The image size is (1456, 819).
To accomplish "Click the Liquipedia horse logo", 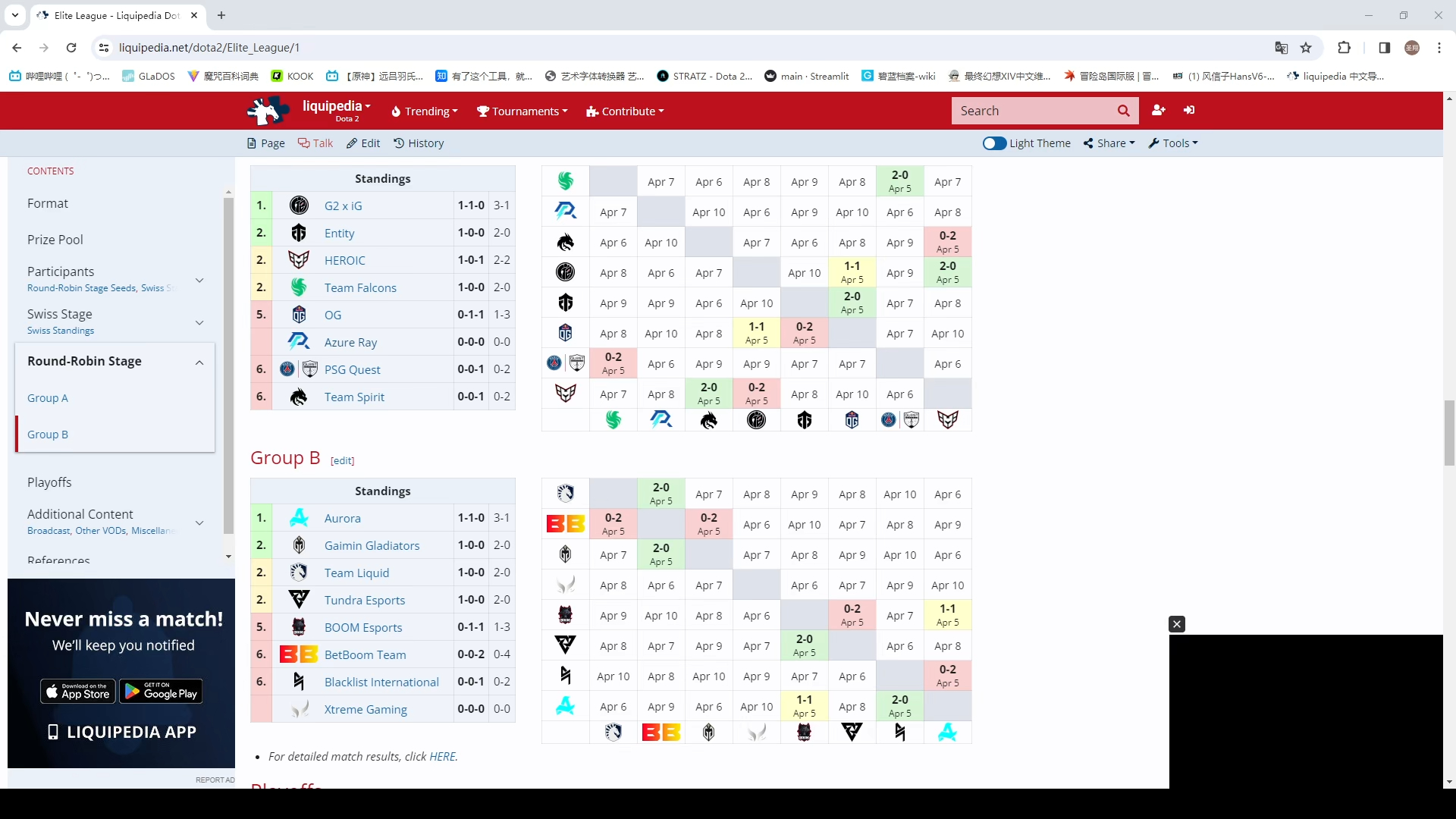I will 268,111.
